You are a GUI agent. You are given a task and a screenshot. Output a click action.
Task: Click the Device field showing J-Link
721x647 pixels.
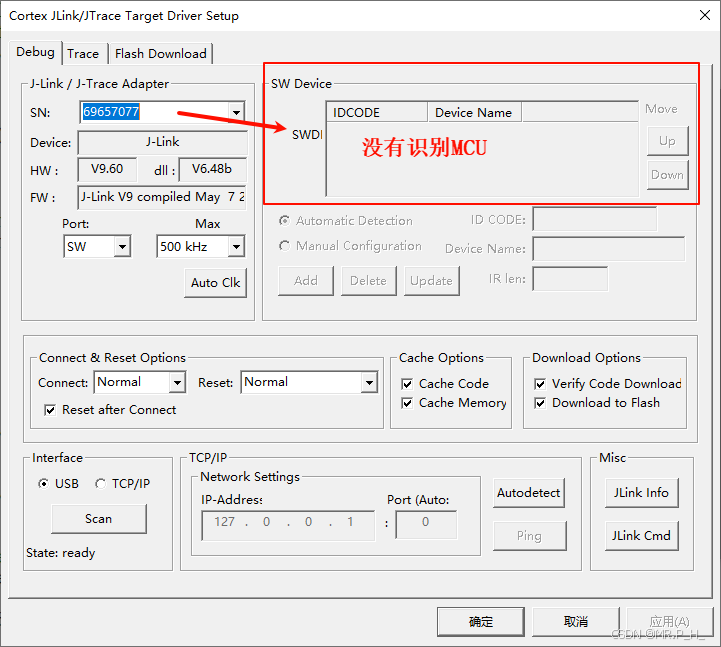coord(162,142)
